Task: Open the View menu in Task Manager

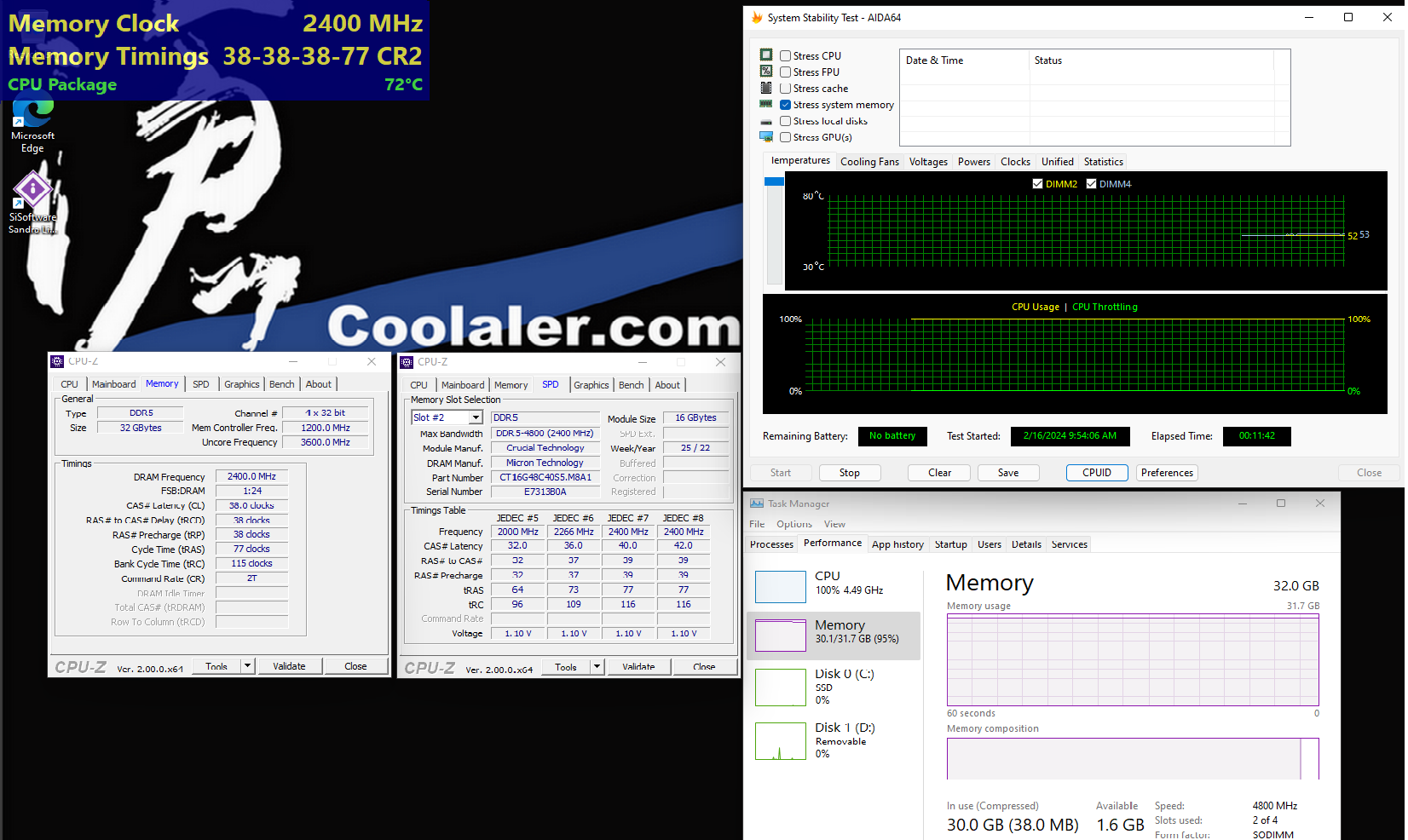Action: [x=834, y=524]
